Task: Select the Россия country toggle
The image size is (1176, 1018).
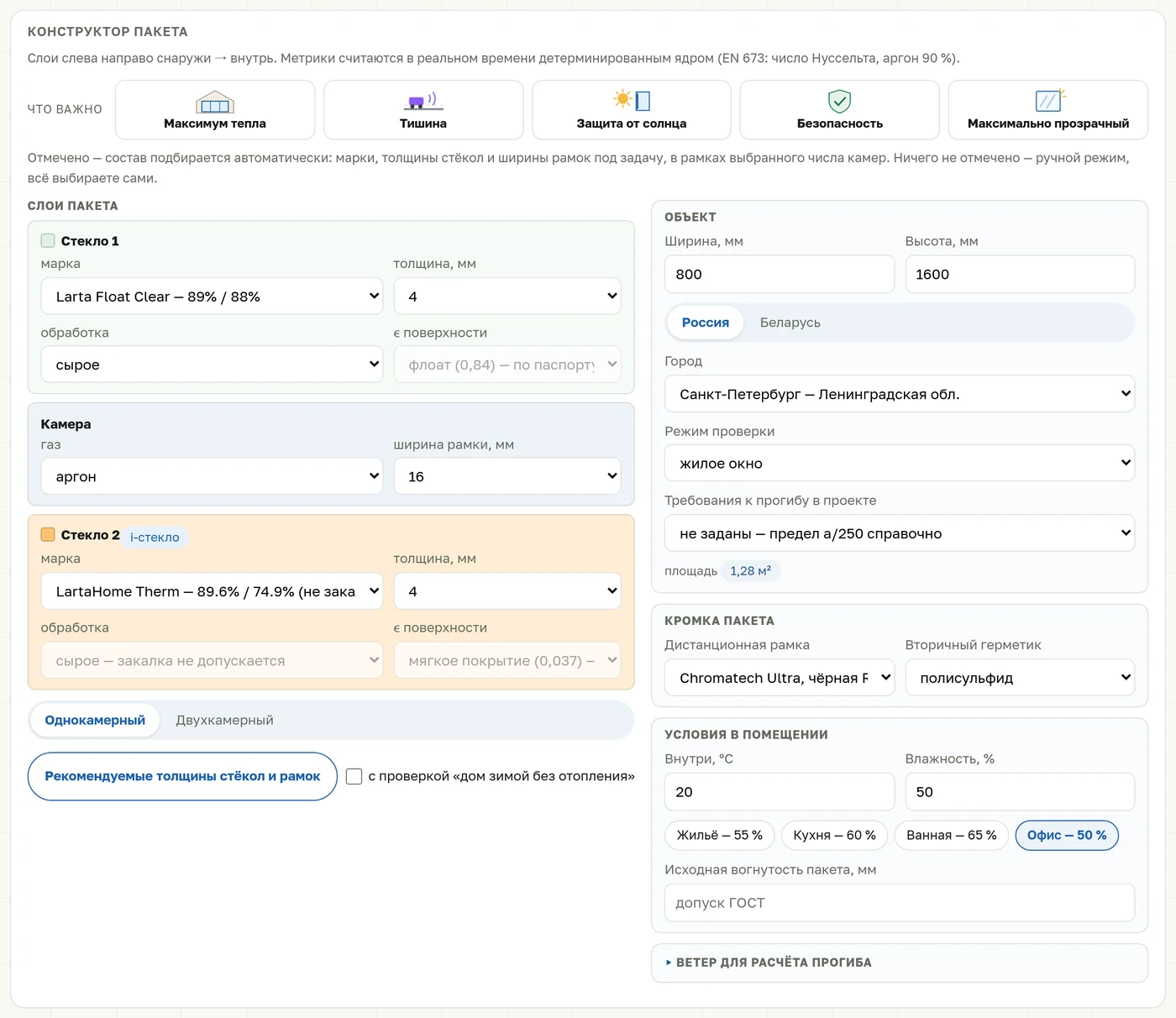Action: [x=706, y=323]
